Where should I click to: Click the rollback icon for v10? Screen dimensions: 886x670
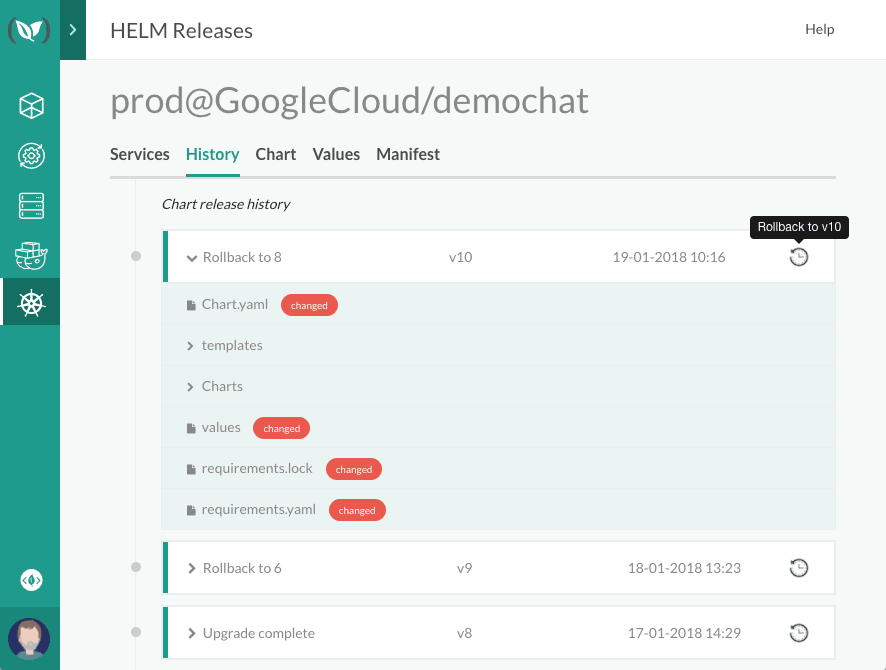tap(798, 257)
